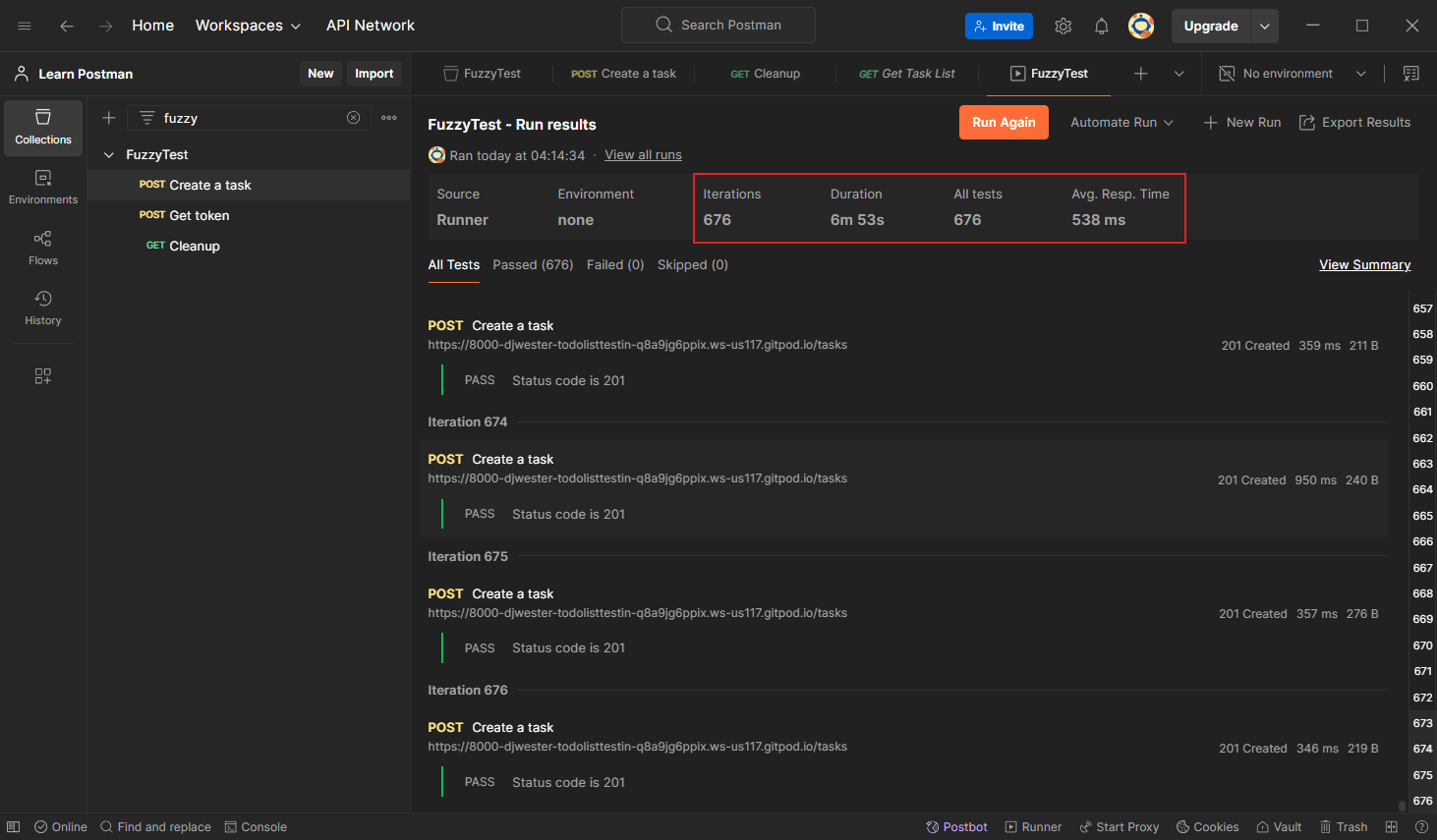Open Automate Run dropdown
The height and width of the screenshot is (840, 1437).
tap(1121, 123)
